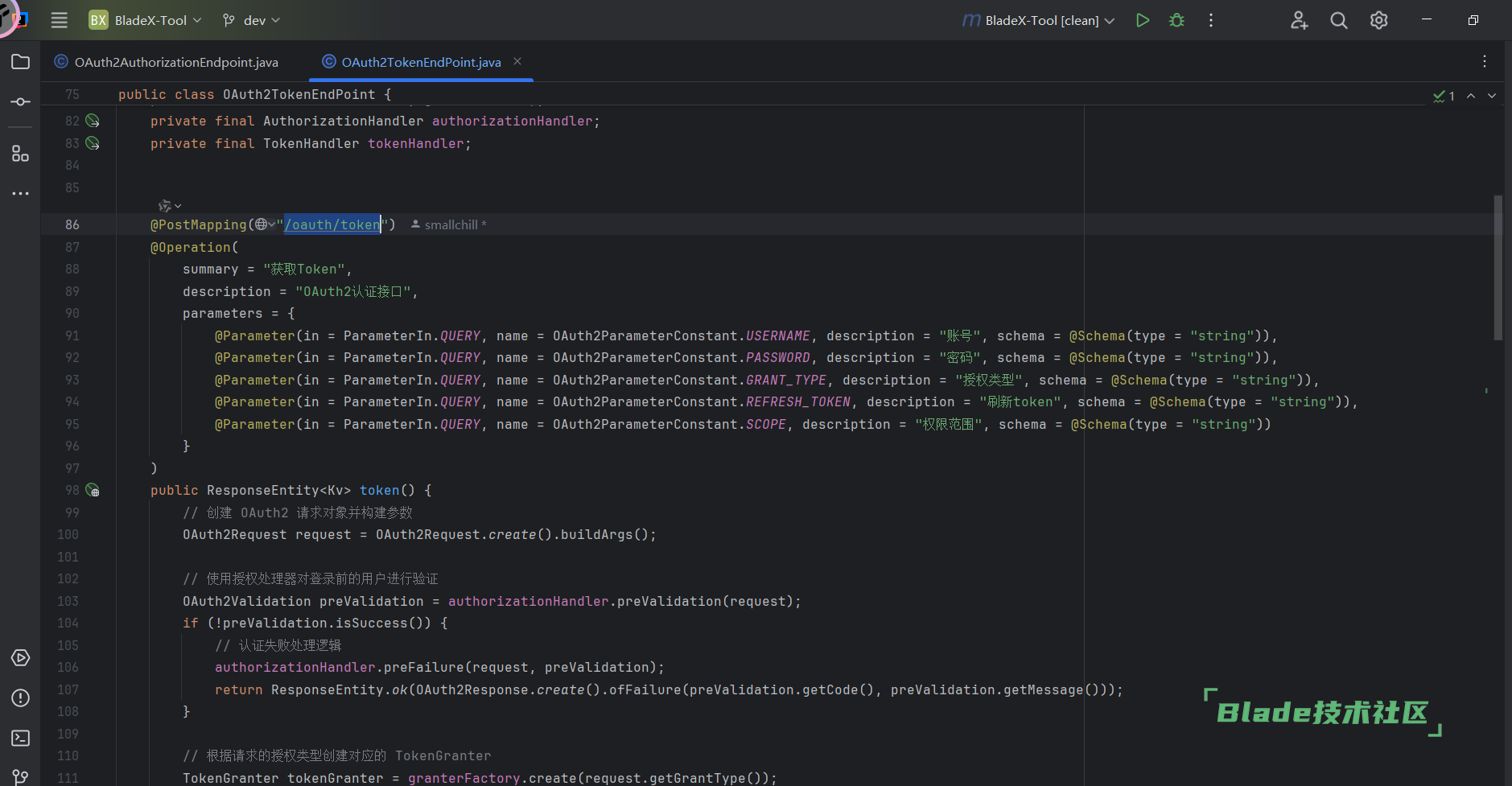
Task: Click the "OAuth2认证接口" description string
Action: point(353,291)
